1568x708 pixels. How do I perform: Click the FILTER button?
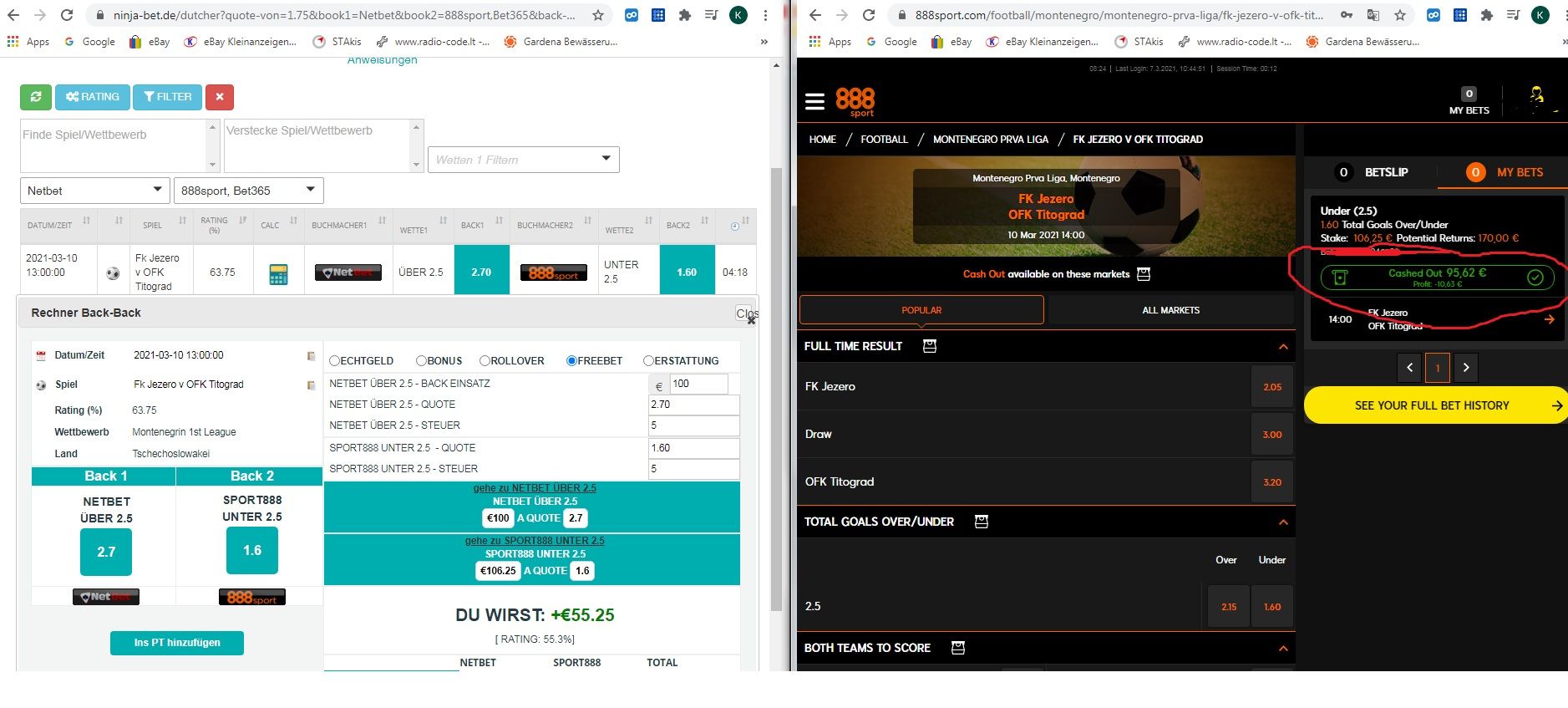click(168, 97)
